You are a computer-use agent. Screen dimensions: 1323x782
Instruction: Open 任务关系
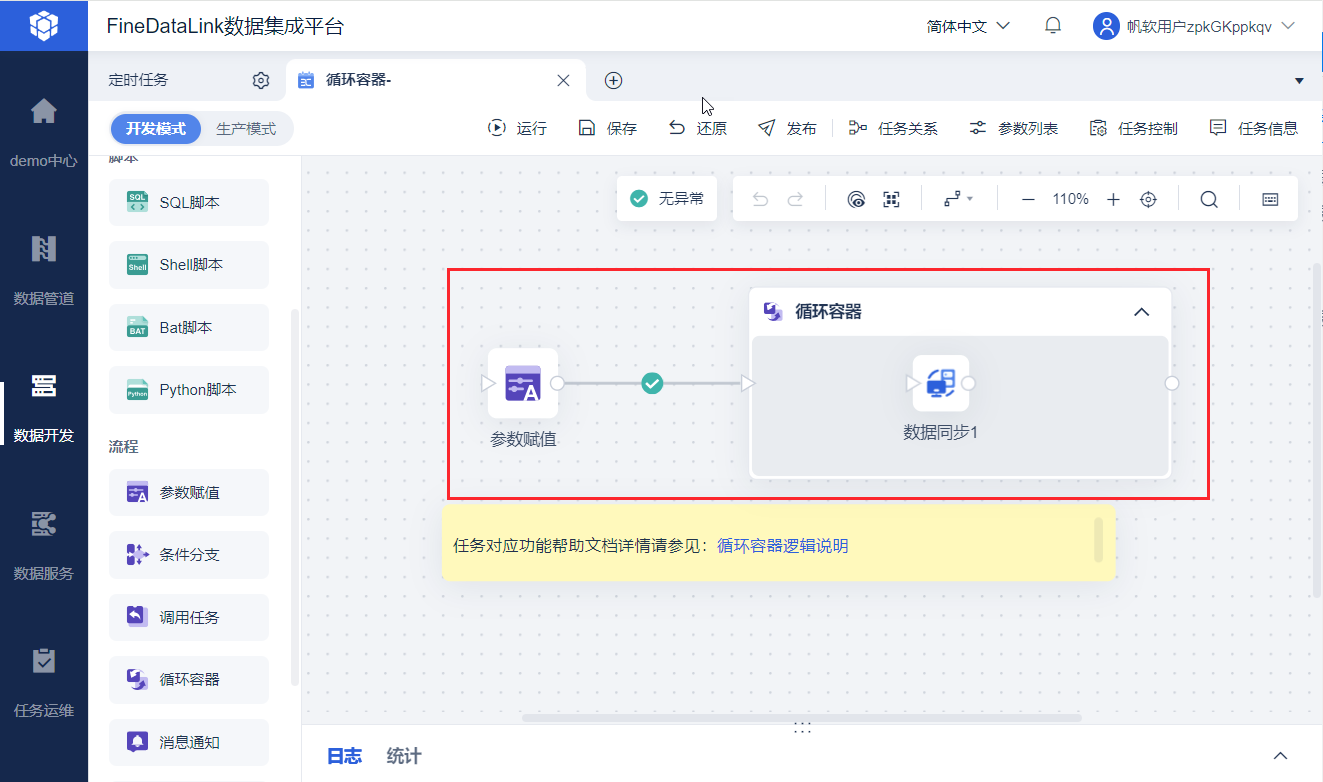click(x=893, y=128)
